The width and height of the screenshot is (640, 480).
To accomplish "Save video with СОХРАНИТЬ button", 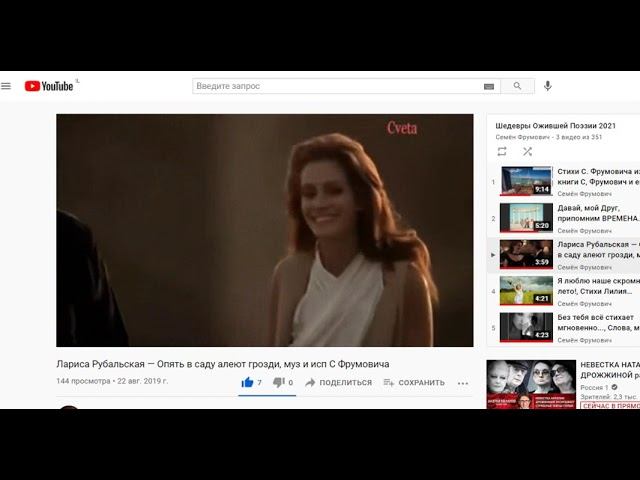I will [x=414, y=382].
